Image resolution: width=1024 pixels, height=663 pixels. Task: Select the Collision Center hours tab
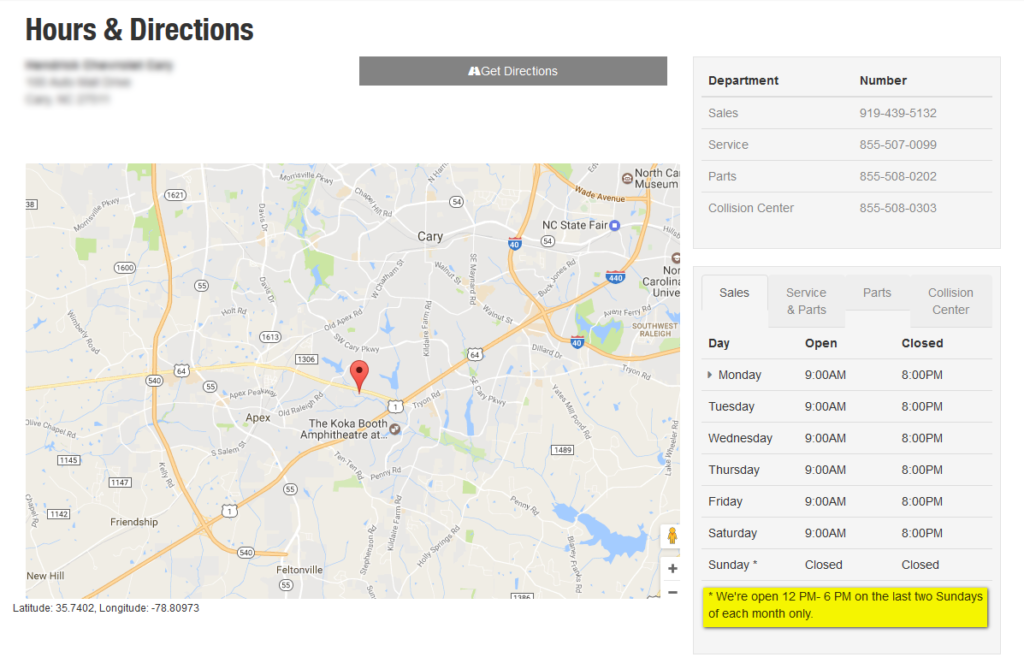click(x=950, y=301)
